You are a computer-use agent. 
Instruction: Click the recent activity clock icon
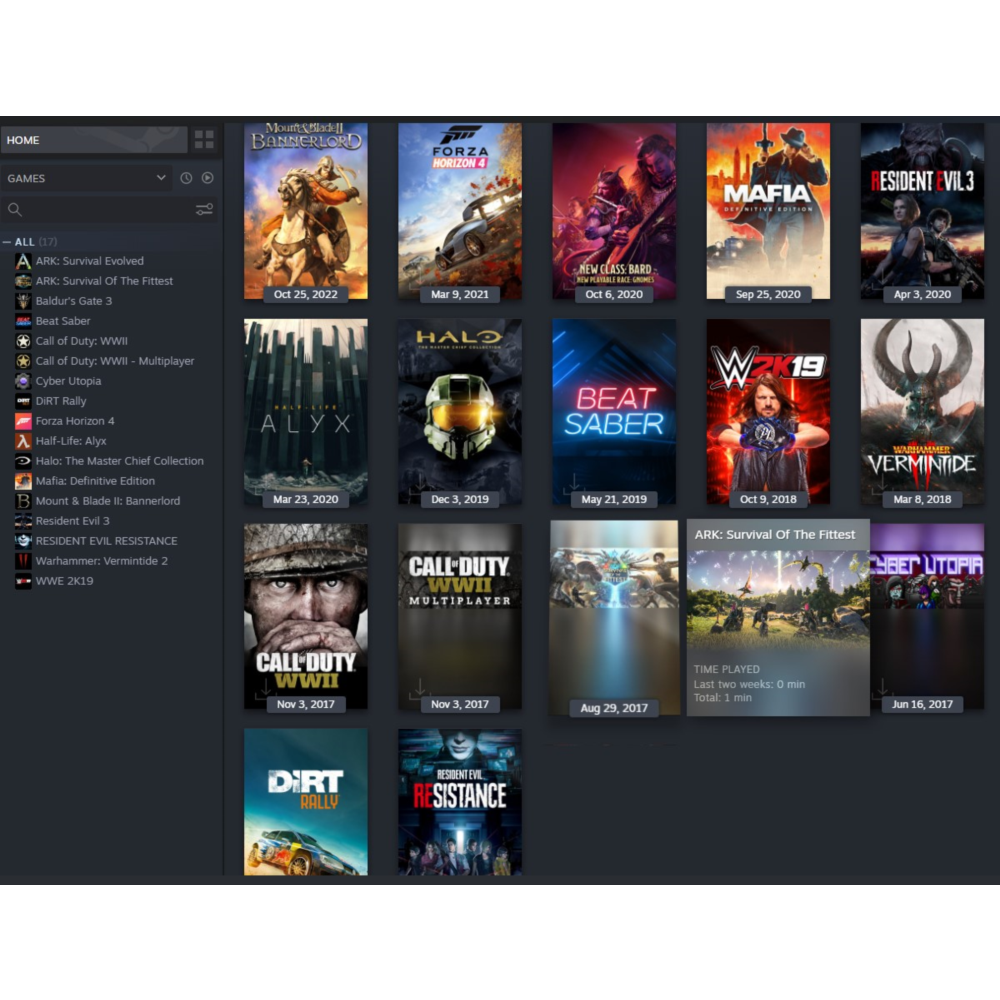pyautogui.click(x=186, y=178)
